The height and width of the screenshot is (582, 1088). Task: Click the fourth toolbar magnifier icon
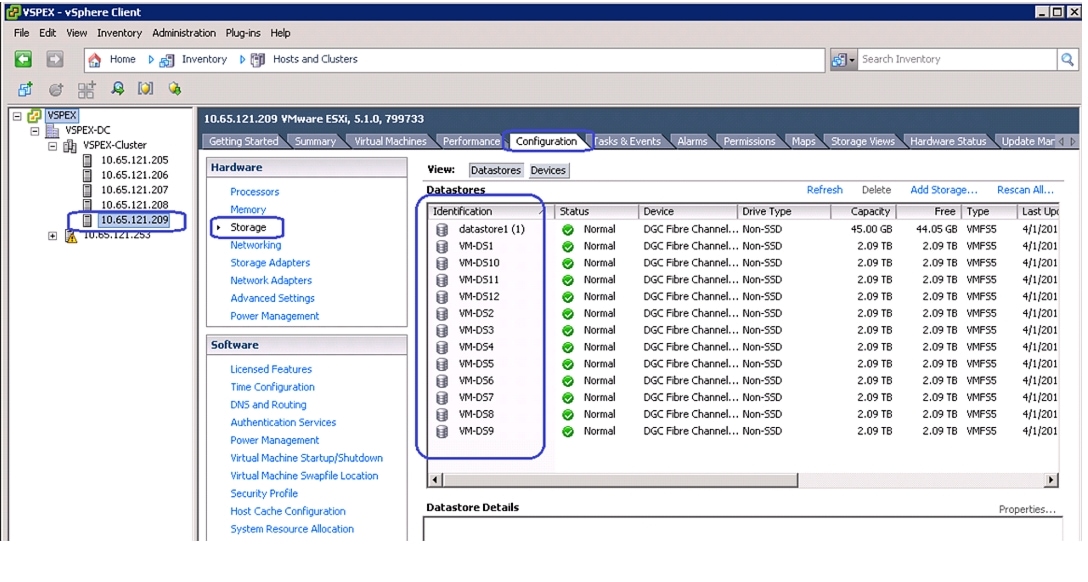coord(117,88)
